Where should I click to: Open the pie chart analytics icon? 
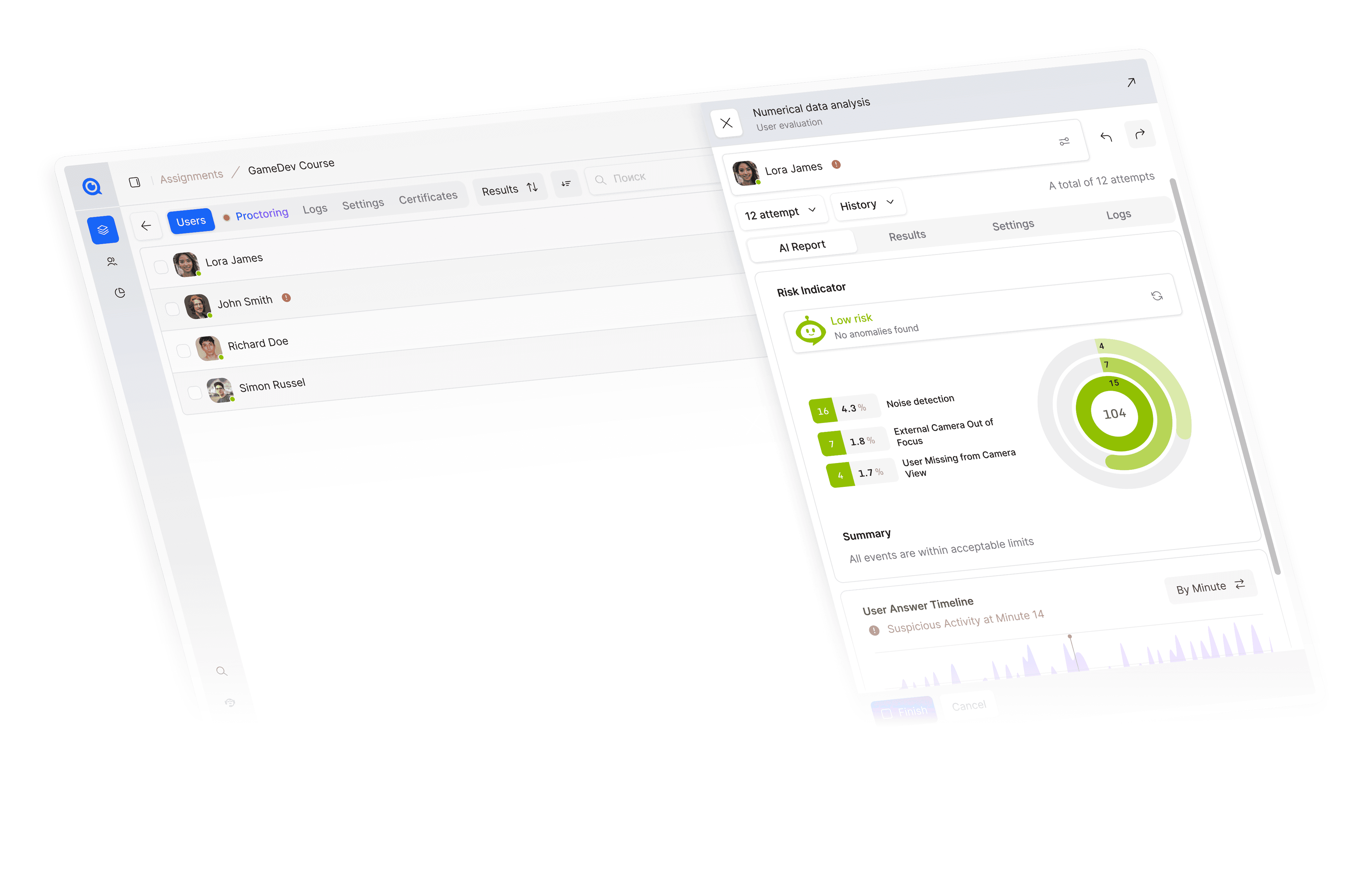pyautogui.click(x=120, y=293)
